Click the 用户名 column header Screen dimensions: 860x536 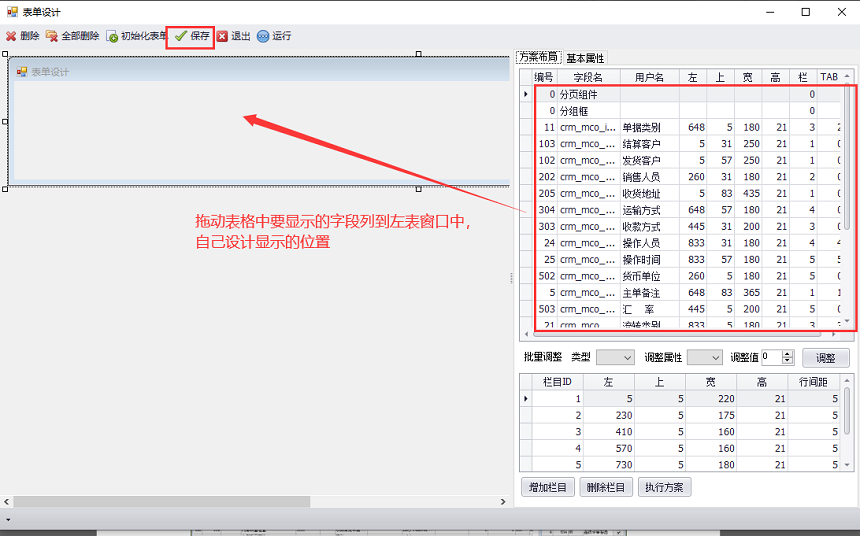tap(649, 77)
